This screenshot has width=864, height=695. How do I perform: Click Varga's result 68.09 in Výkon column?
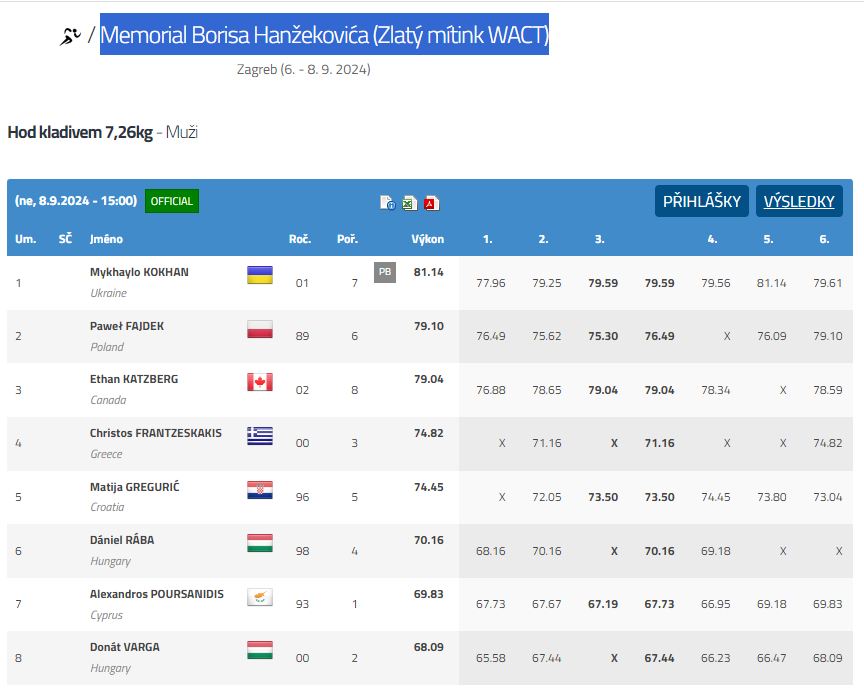pyautogui.click(x=429, y=647)
